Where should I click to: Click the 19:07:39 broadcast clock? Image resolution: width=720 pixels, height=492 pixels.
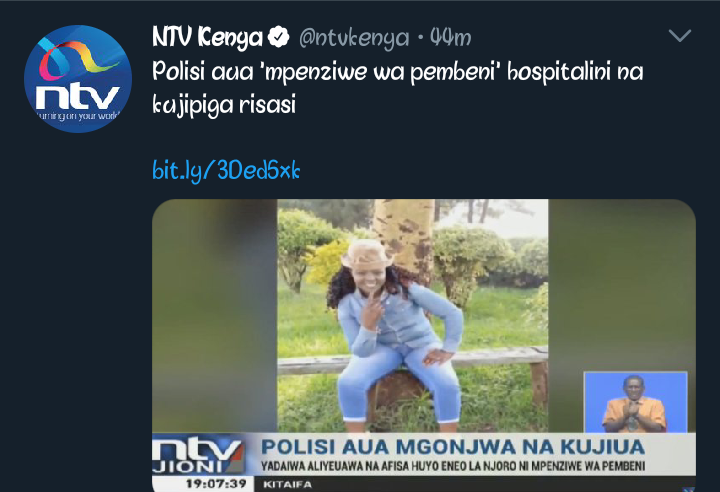[x=216, y=484]
